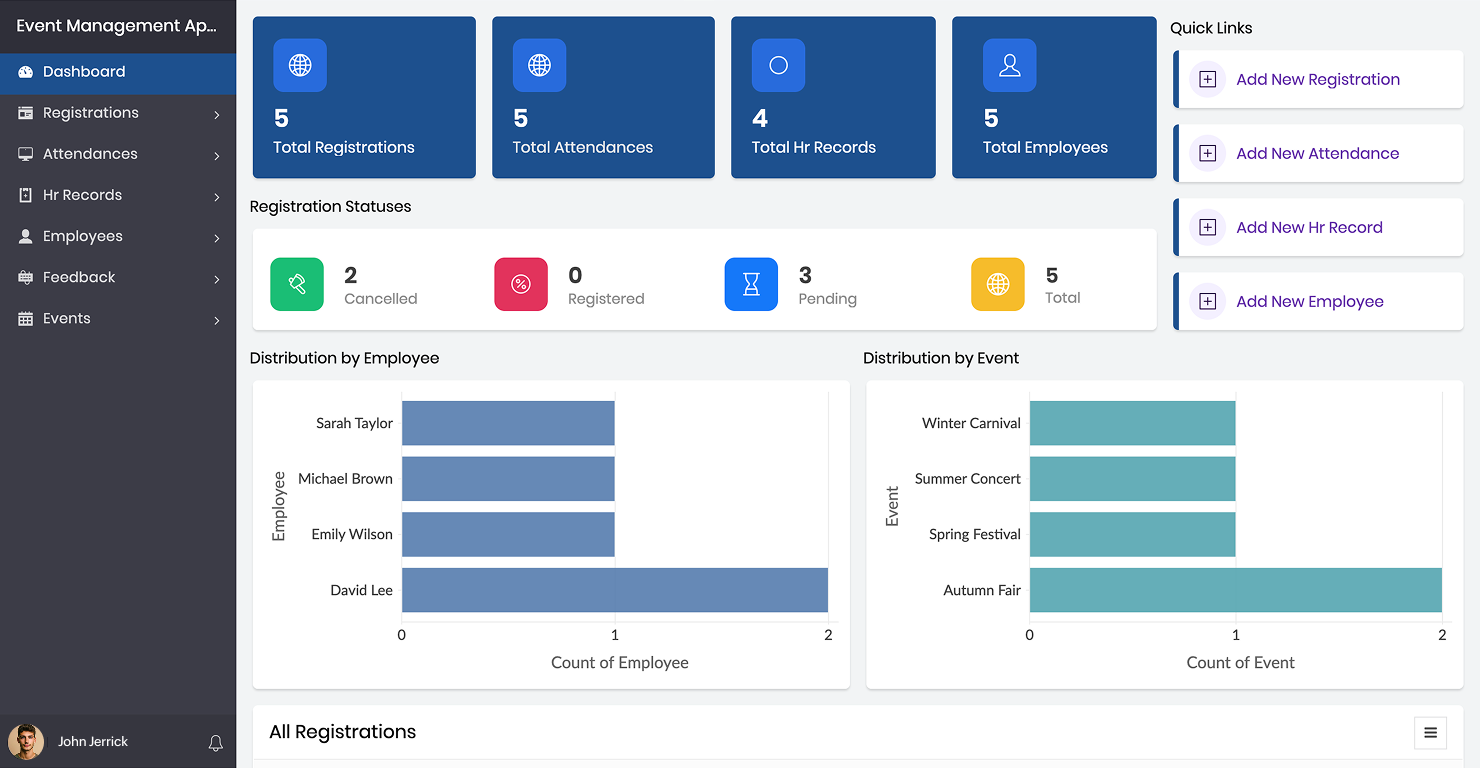Expand the Registrations sidebar chevron
Viewport: 1480px width, 768px height.
217,115
